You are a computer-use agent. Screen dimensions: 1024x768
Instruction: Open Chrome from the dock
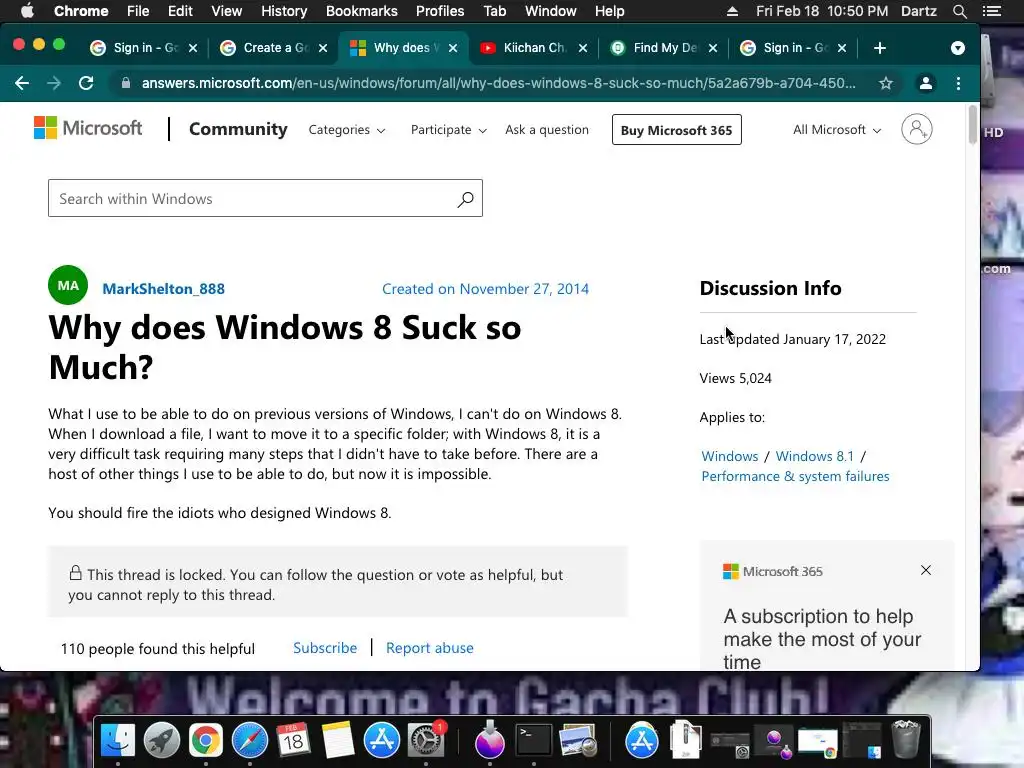click(206, 740)
